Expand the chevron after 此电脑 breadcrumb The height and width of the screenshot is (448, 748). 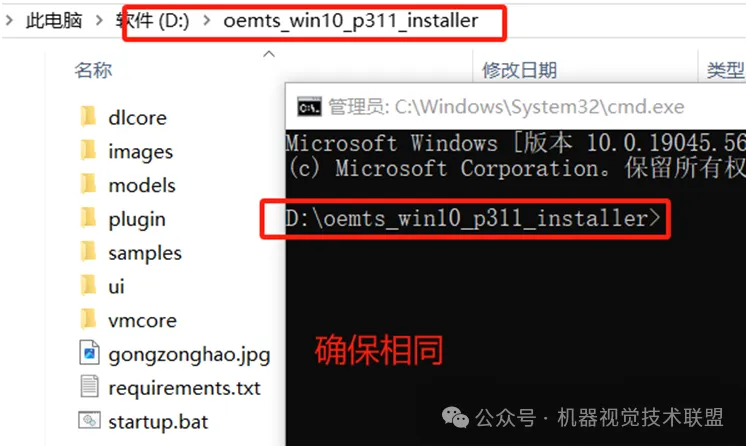[x=99, y=21]
